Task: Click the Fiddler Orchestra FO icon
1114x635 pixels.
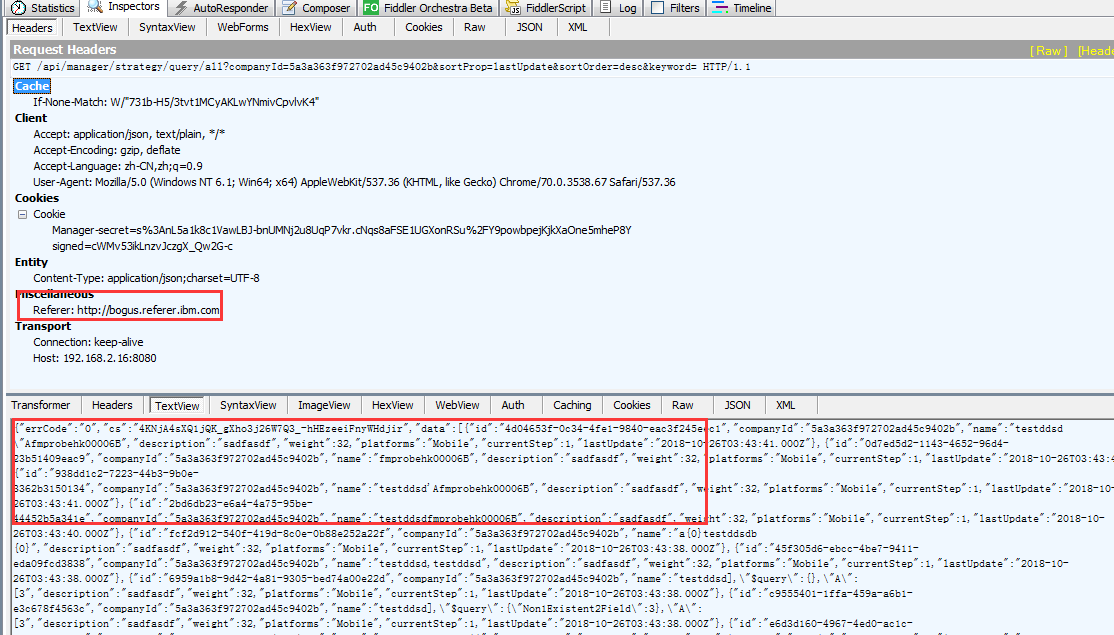Action: [371, 8]
